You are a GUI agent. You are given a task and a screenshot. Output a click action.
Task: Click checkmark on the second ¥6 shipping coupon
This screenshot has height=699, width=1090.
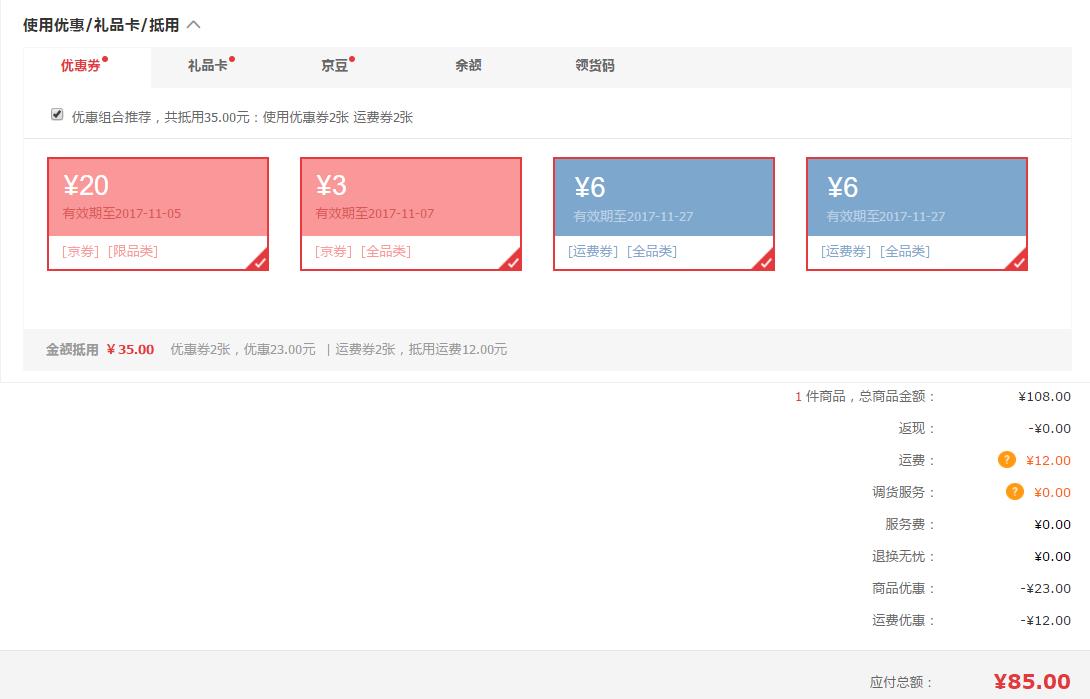(x=1018, y=261)
